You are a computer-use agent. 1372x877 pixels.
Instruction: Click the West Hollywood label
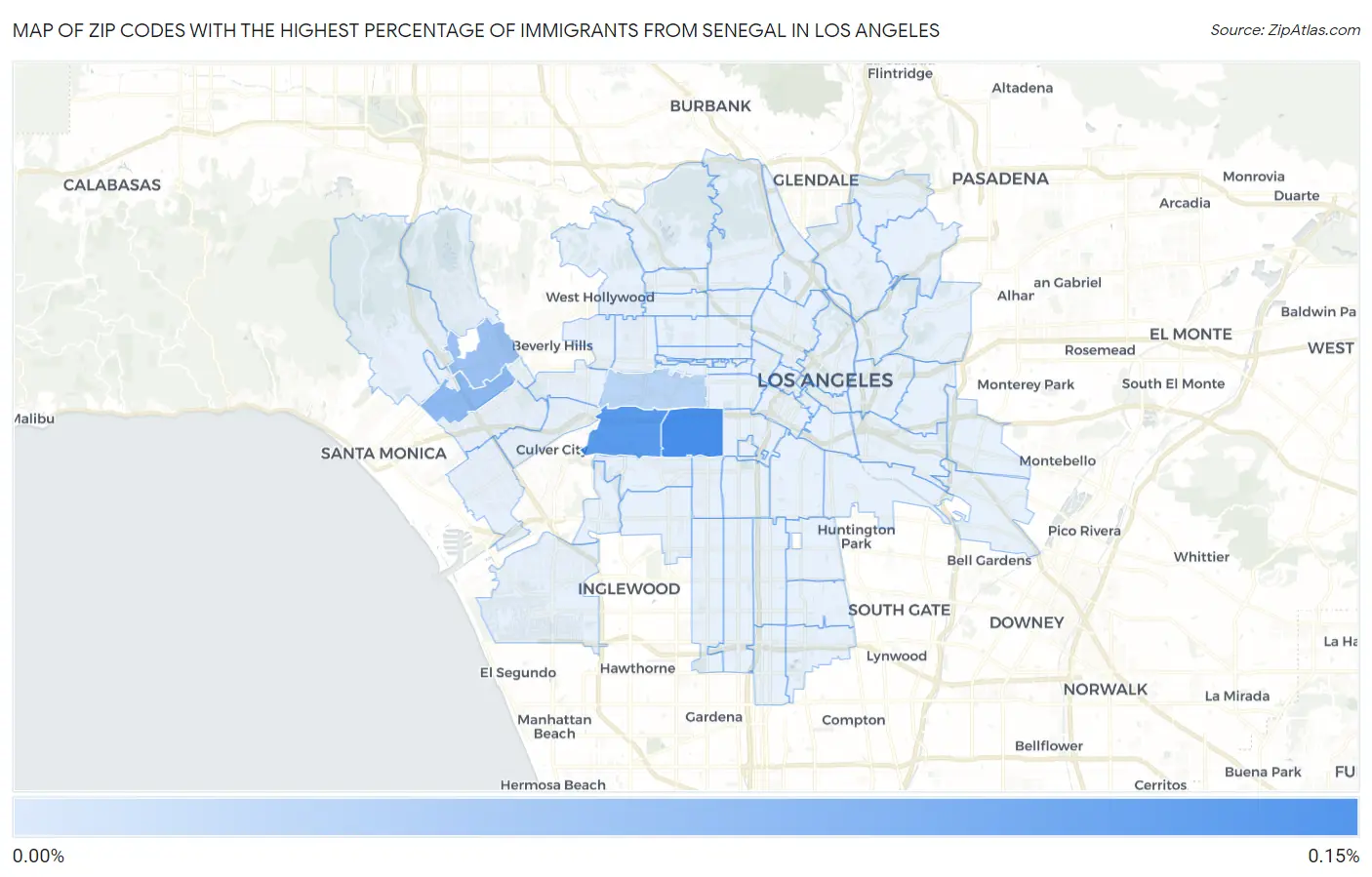click(600, 298)
